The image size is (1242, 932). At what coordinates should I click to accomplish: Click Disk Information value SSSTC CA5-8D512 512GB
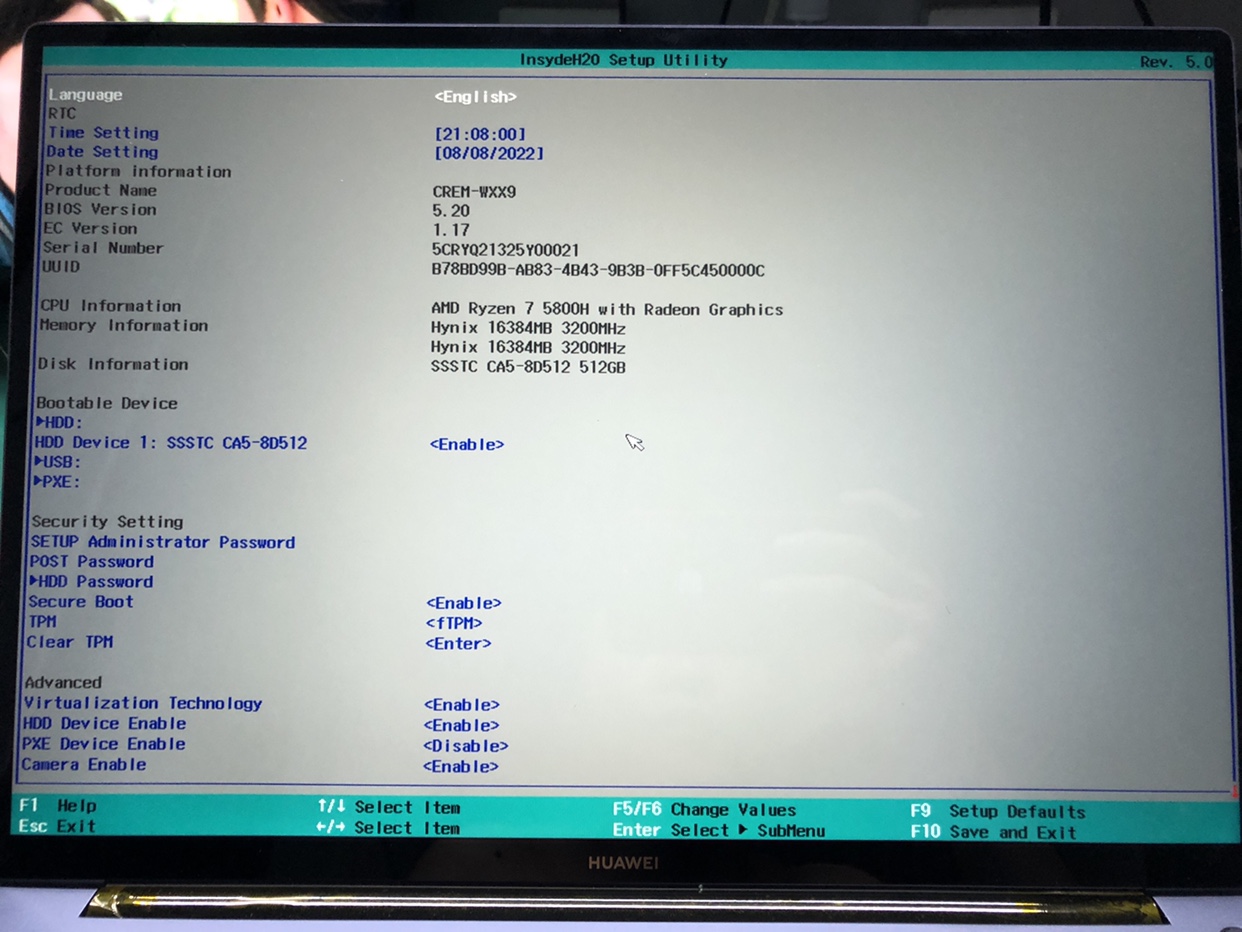pyautogui.click(x=528, y=367)
